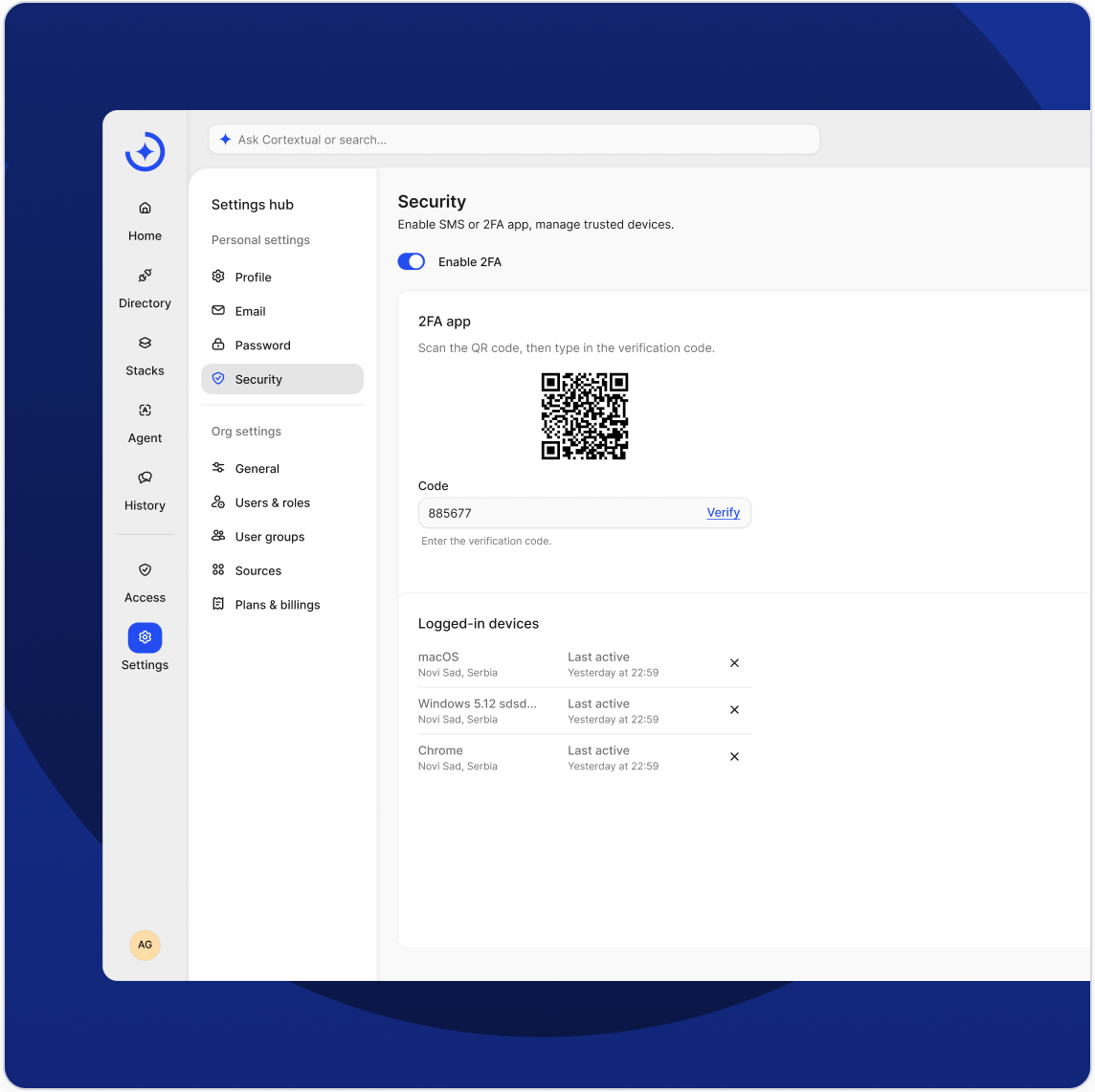
Task: Select Profile in personal settings
Action: [x=254, y=278]
